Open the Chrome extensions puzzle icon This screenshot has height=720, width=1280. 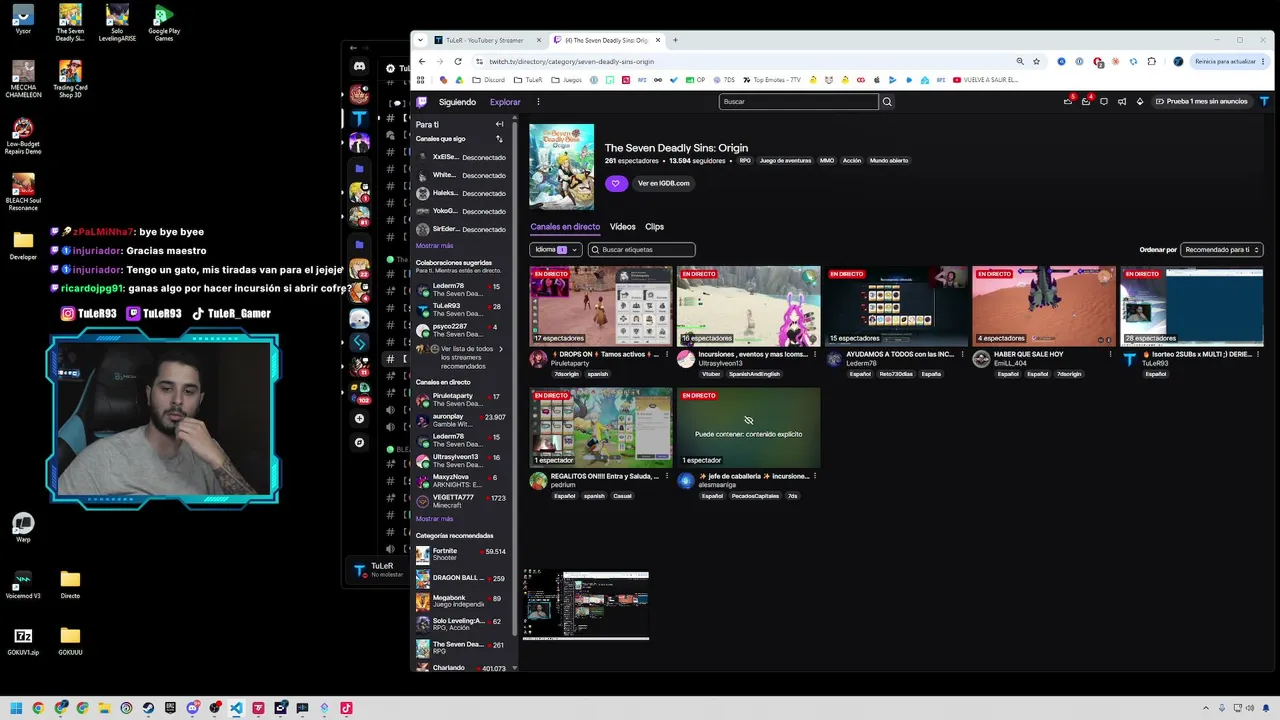coord(1152,61)
